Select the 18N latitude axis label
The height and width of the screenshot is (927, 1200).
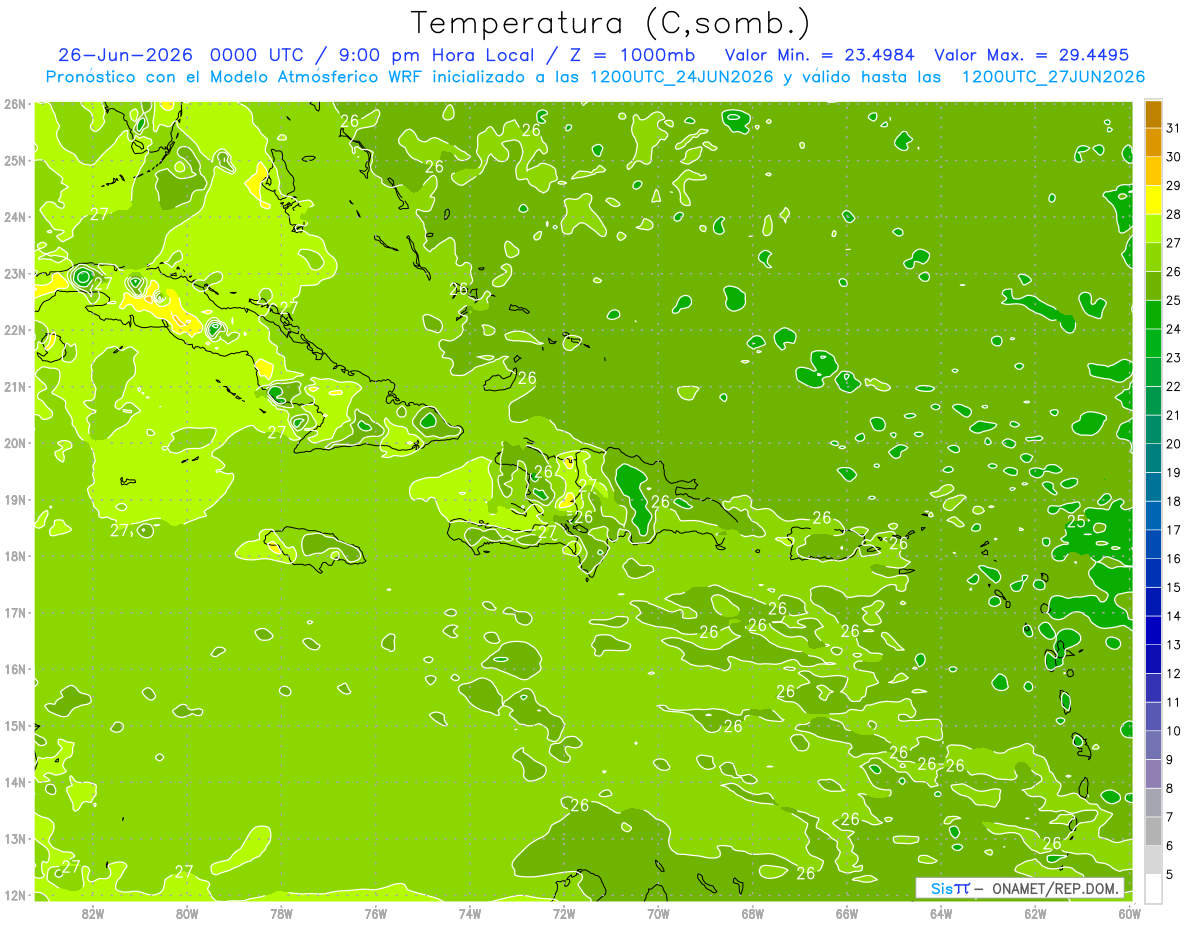(x=15, y=556)
